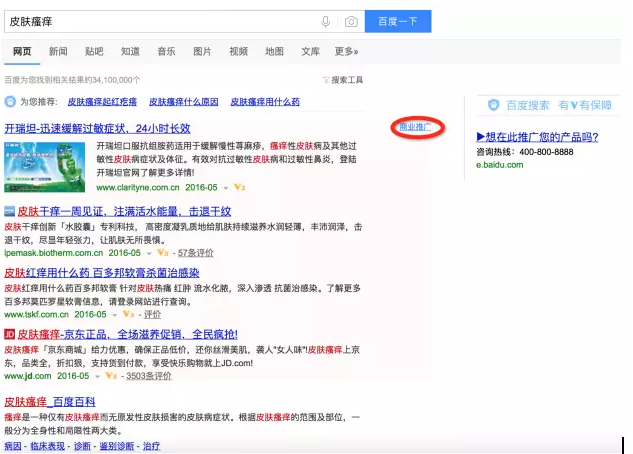Open suggested search 皮肤瘙痒用什么药

(265, 102)
